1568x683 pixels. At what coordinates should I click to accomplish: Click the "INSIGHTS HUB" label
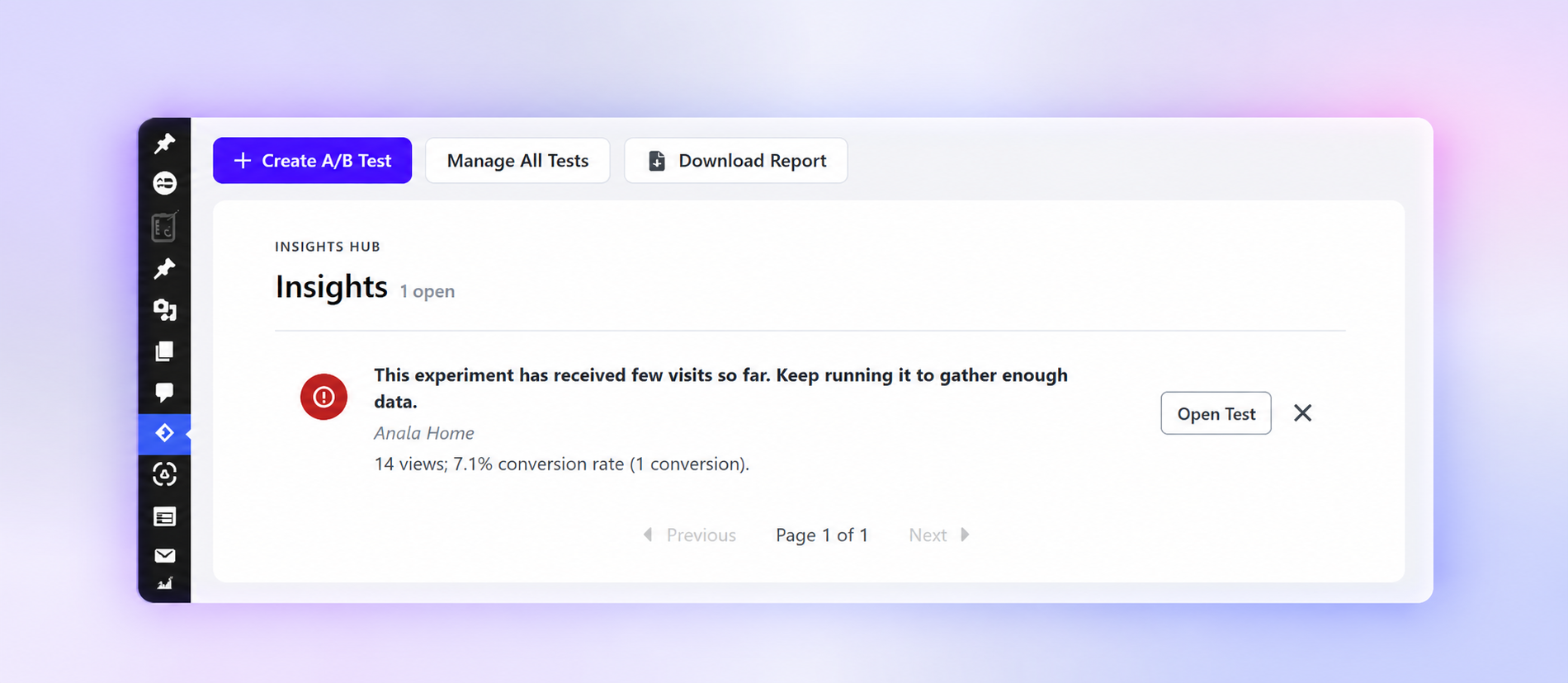click(x=328, y=247)
